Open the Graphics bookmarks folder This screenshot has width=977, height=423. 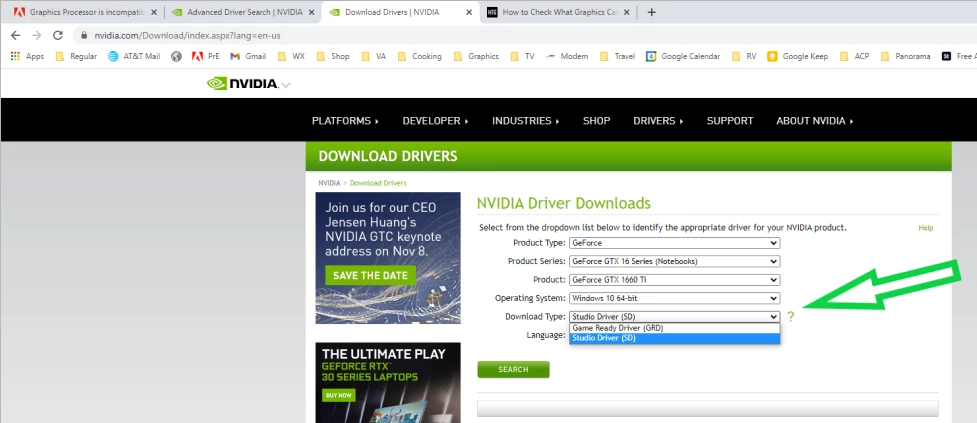[x=476, y=56]
